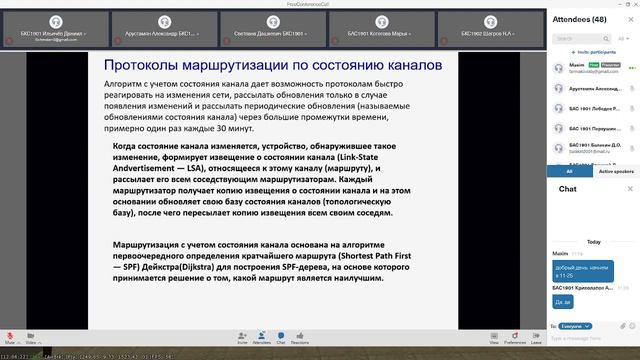The width and height of the screenshot is (640, 360).
Task: Click the microphone icon for БАС1901 Балакин Д.О.
Action: click(x=632, y=148)
